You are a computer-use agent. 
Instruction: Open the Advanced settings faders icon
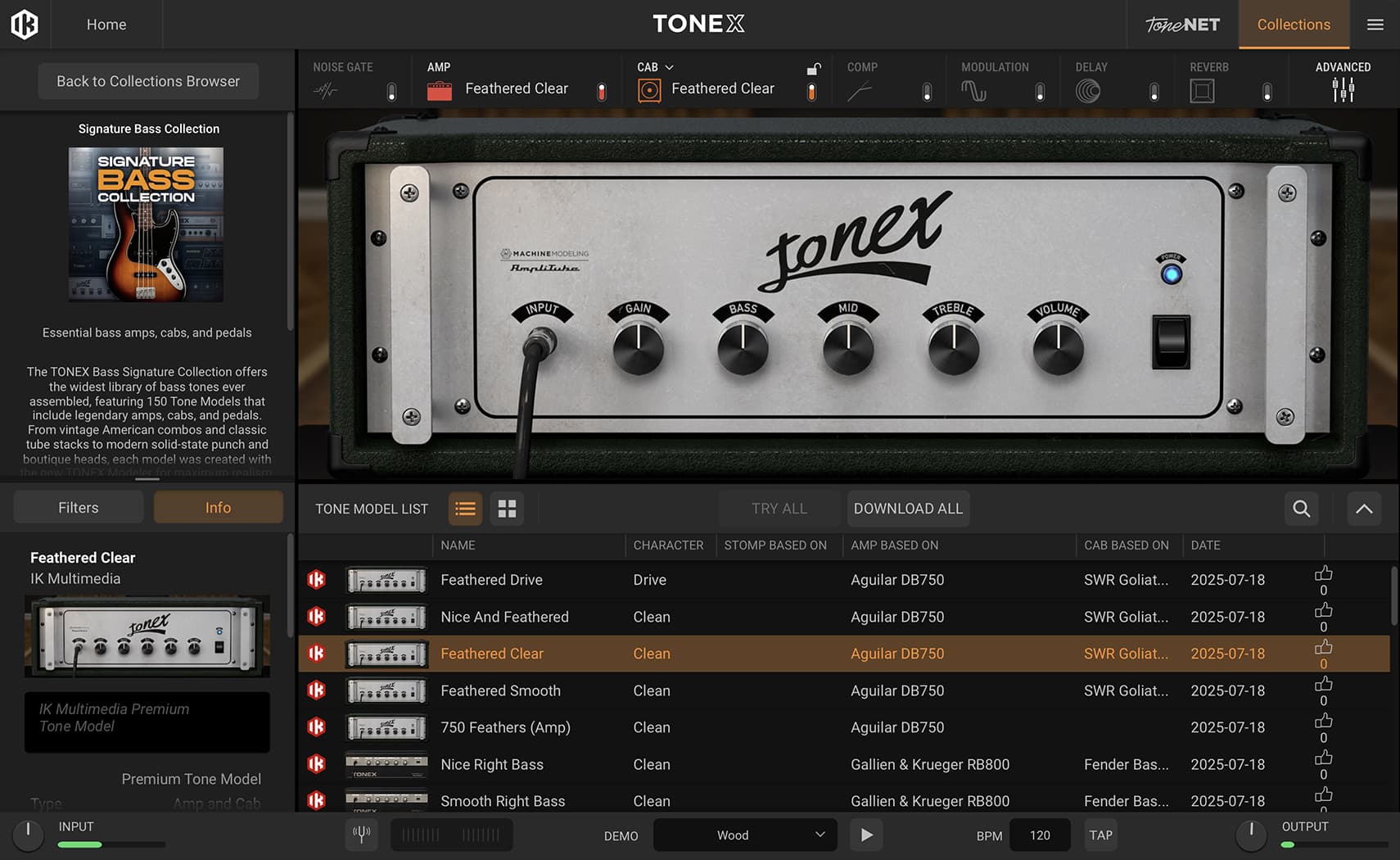1343,88
